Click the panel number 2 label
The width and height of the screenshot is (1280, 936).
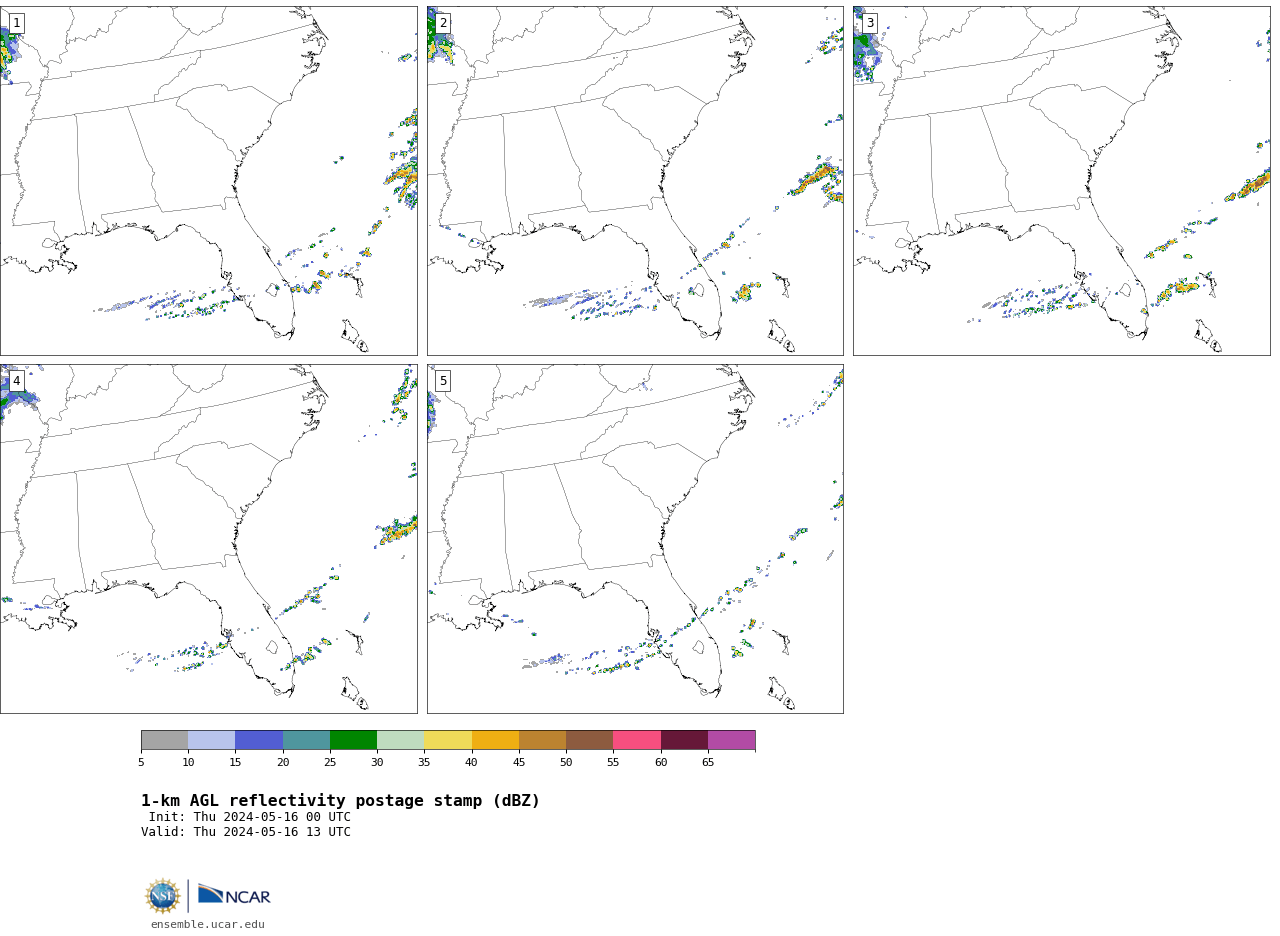(443, 23)
